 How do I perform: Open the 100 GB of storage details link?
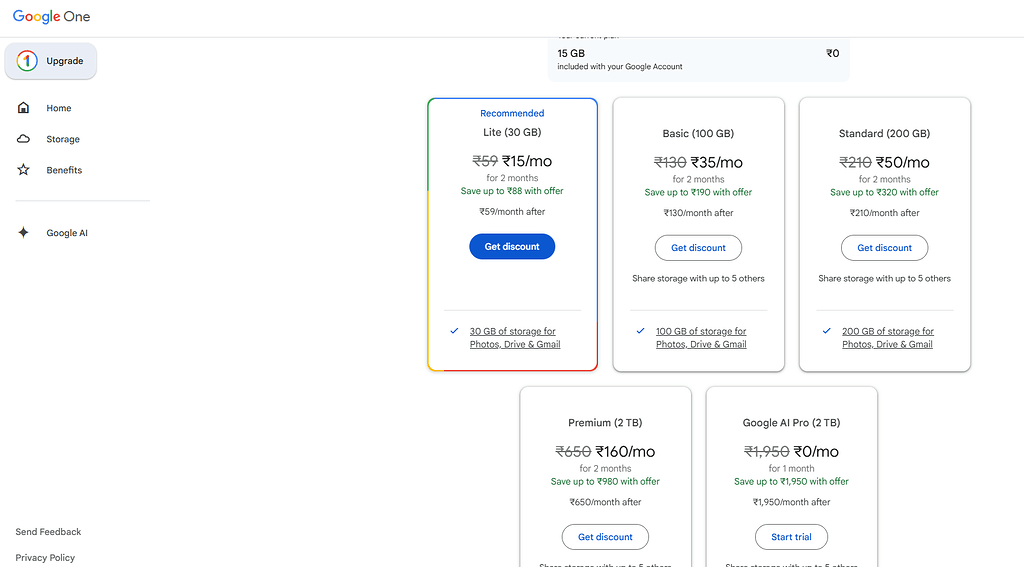coord(701,338)
